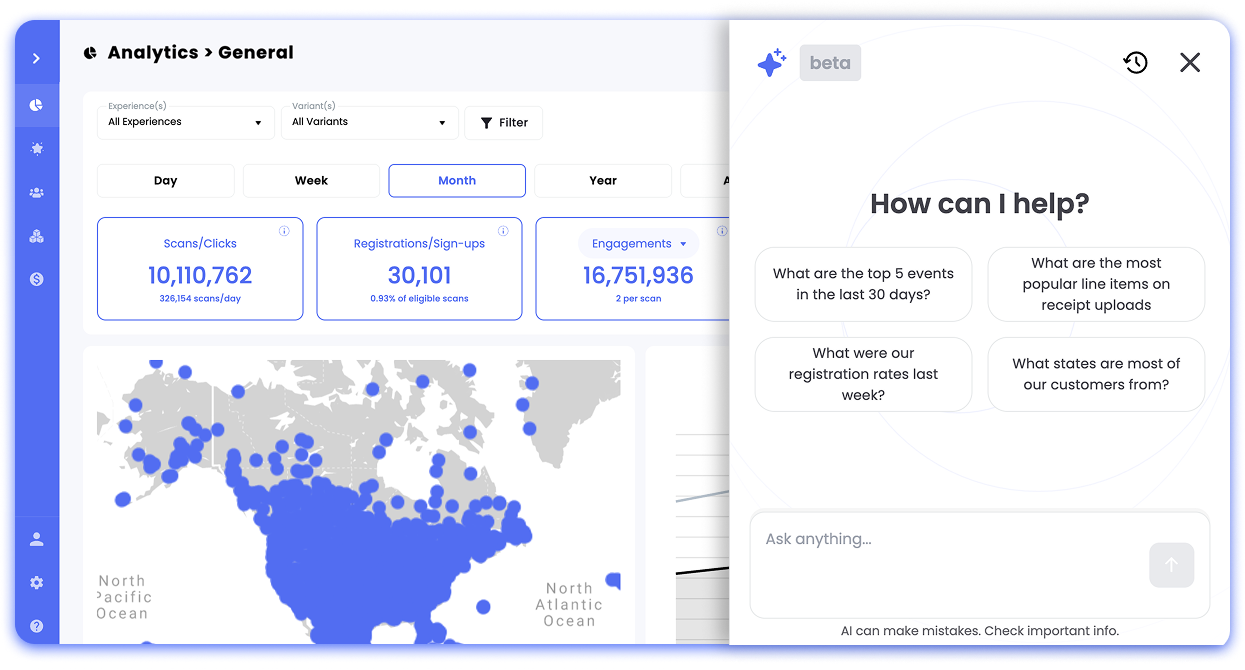Click the 326,154 scans/day text
The width and height of the screenshot is (1245, 670).
click(200, 299)
